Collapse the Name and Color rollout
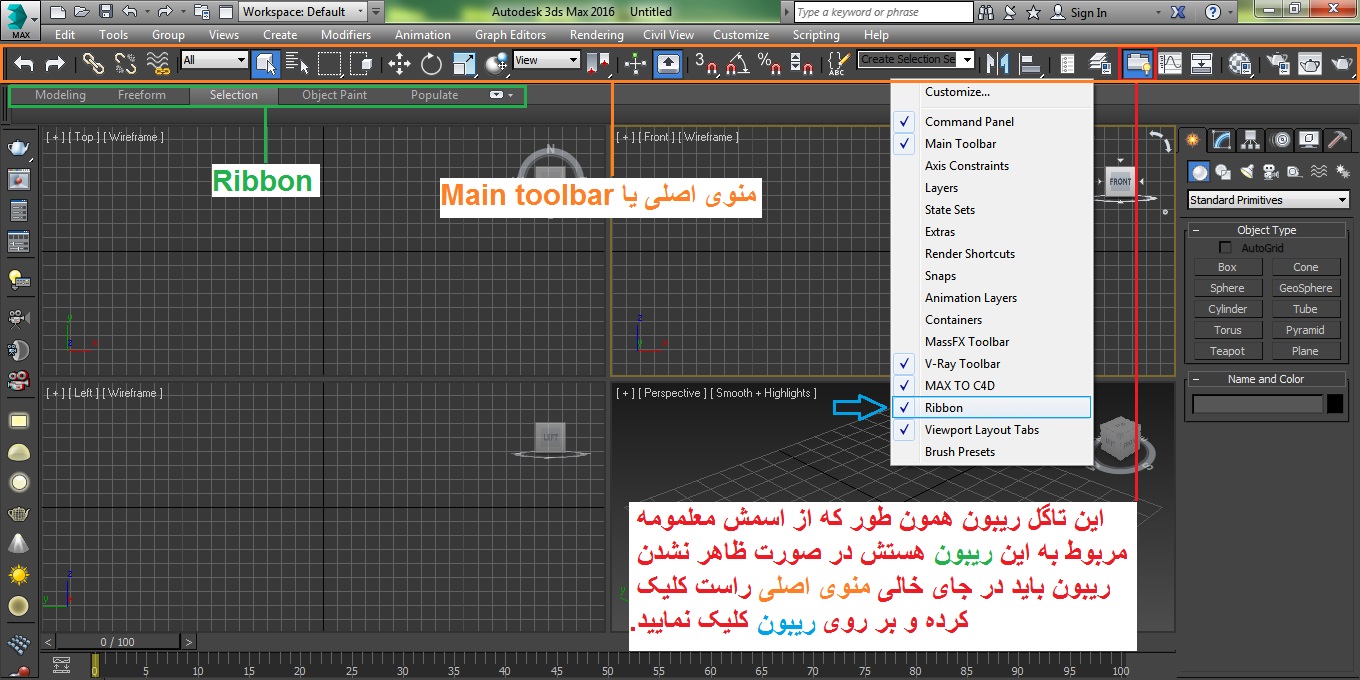This screenshot has height=680, width=1360. point(1266,379)
